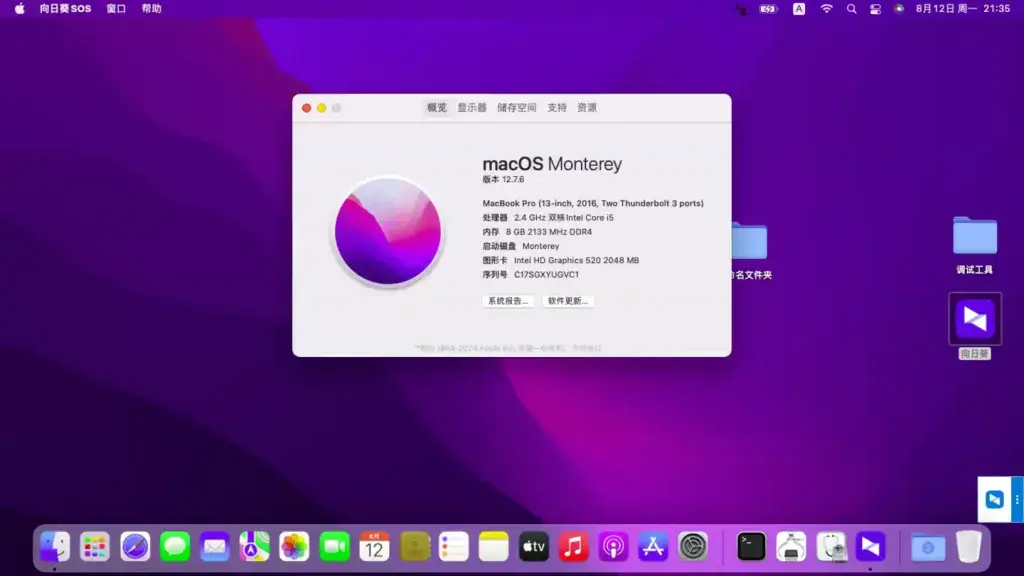
Task: Open Messages app in the Dock
Action: click(x=175, y=547)
